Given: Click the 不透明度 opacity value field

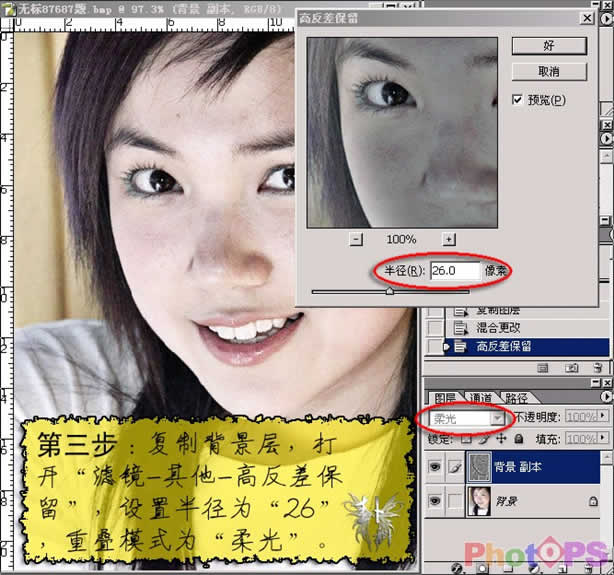Looking at the screenshot, I should tap(581, 416).
